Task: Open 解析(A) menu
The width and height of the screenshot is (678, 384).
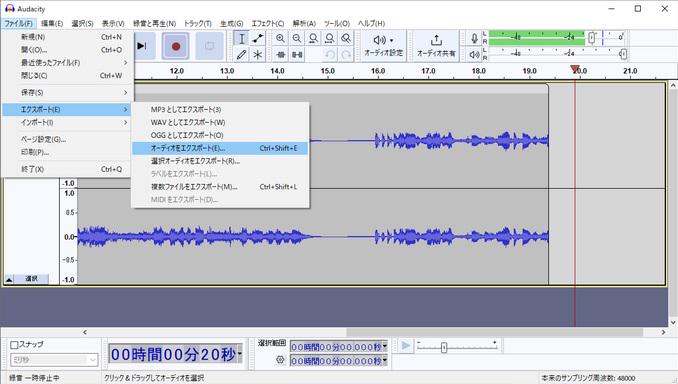Action: point(304,23)
